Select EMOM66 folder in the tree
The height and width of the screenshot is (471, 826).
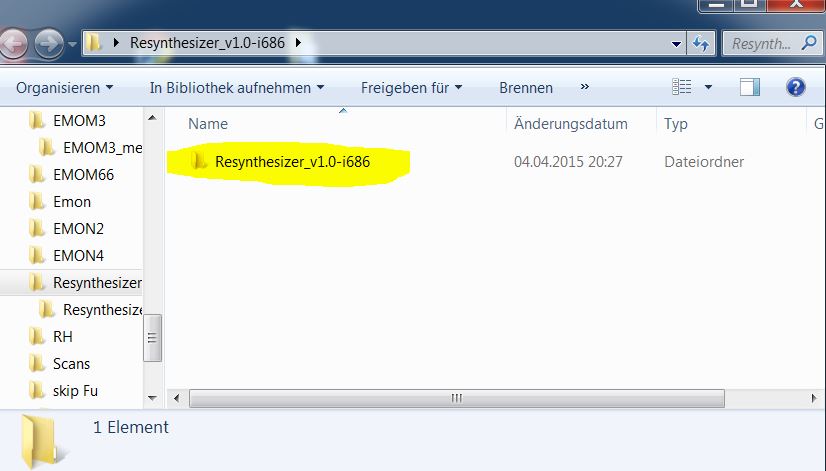(x=83, y=174)
